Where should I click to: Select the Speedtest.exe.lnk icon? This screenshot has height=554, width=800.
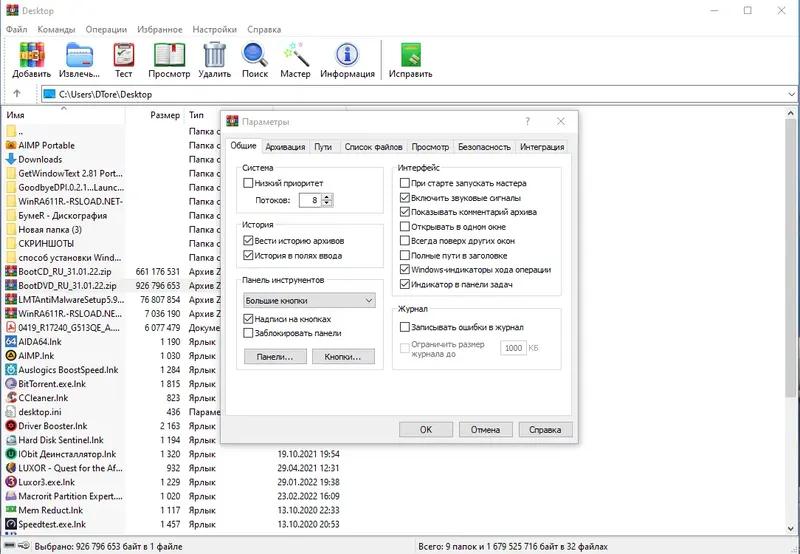point(11,524)
